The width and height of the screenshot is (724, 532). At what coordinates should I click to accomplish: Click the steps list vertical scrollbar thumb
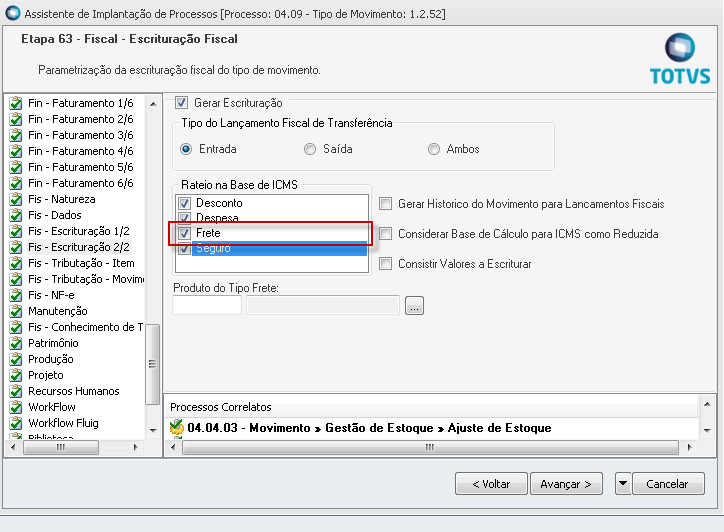(x=153, y=364)
